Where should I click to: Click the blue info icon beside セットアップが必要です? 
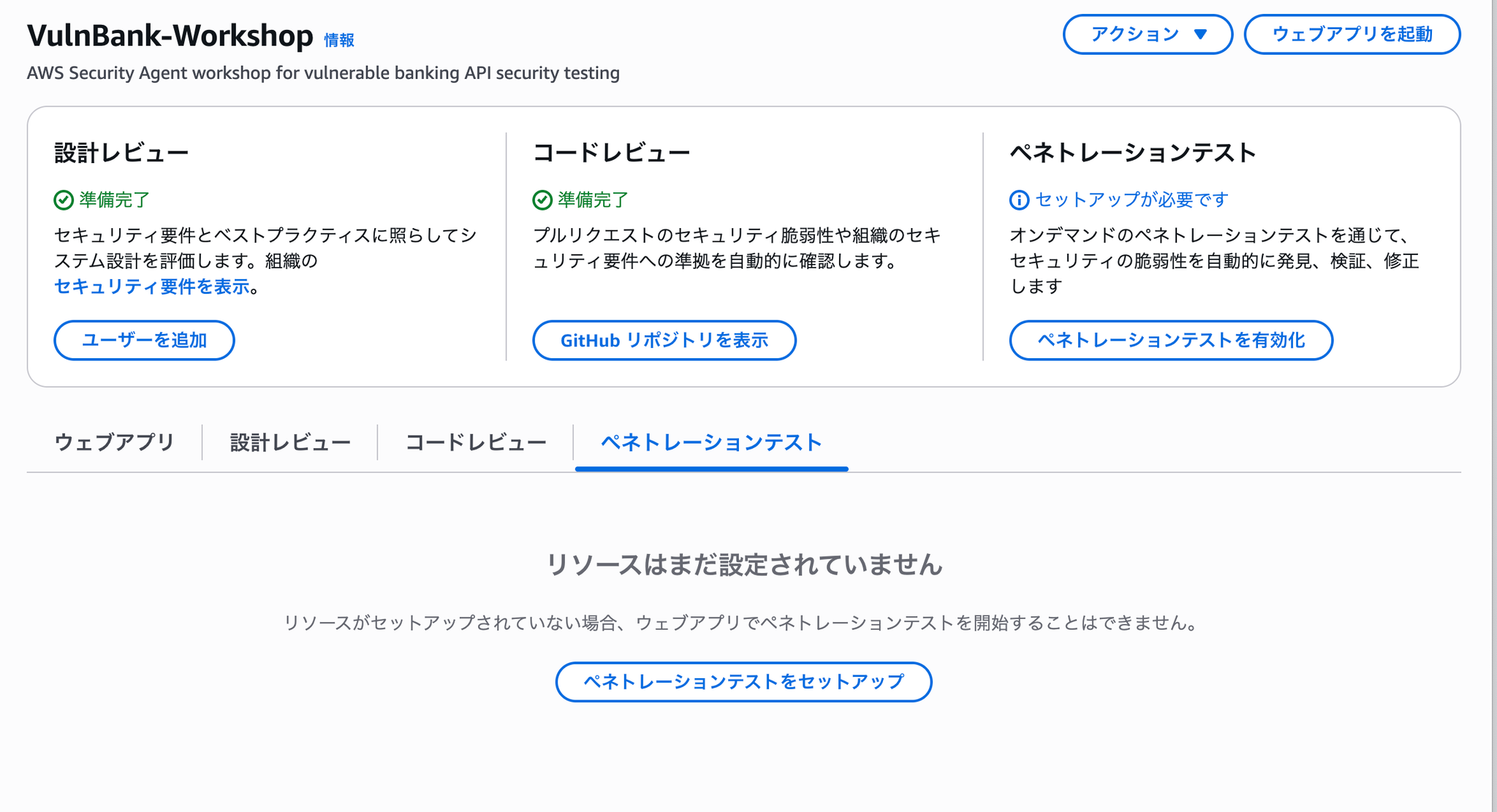click(1019, 200)
